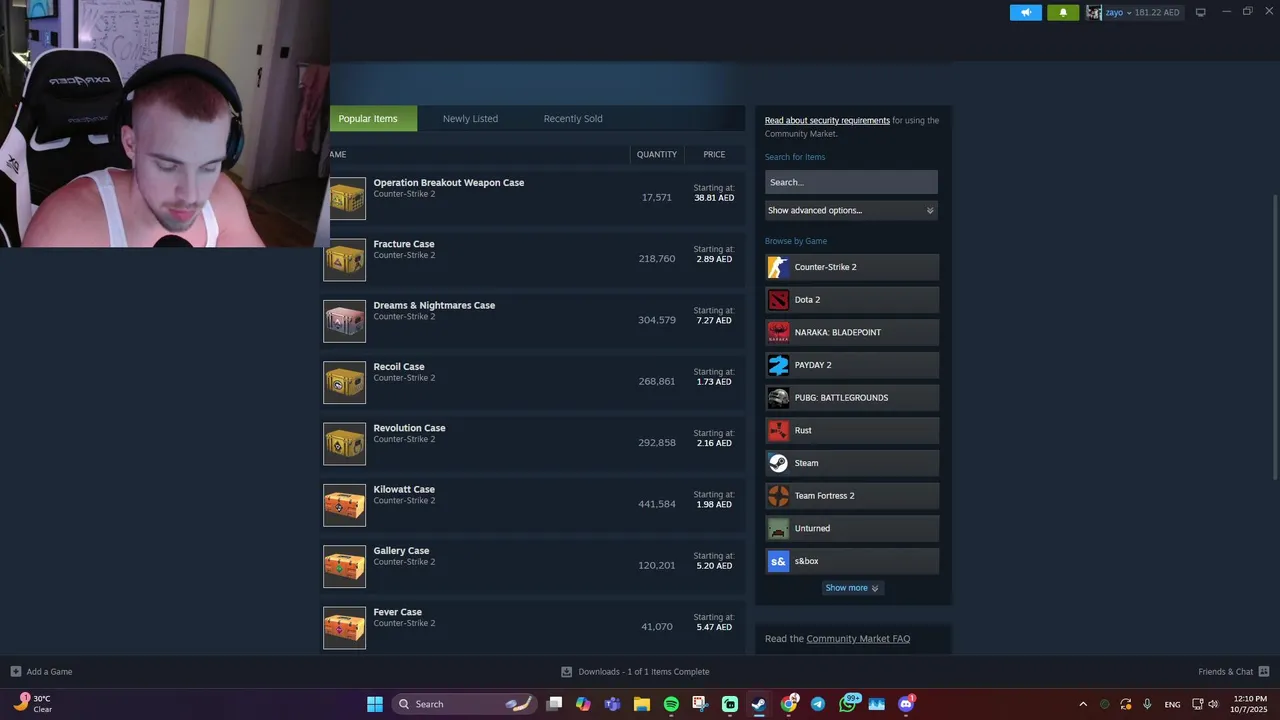
Task: Open WhatsApp from taskbar
Action: click(x=848, y=704)
